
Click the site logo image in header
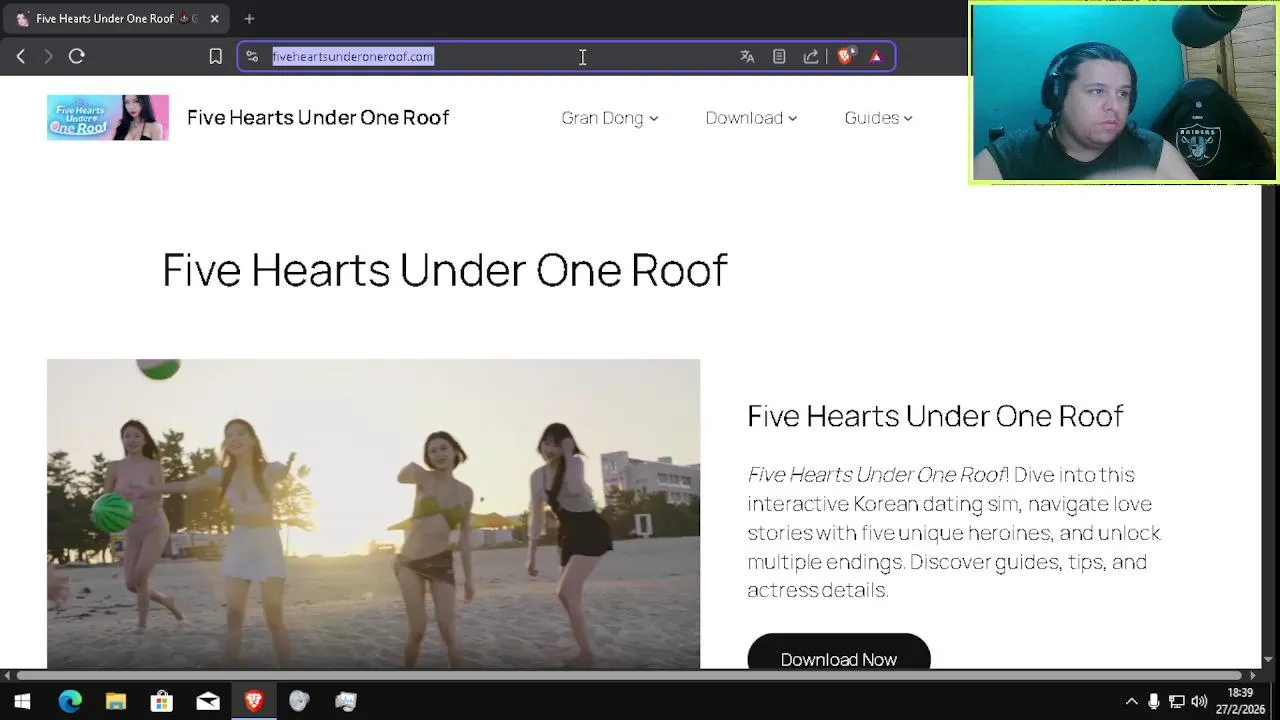(108, 118)
